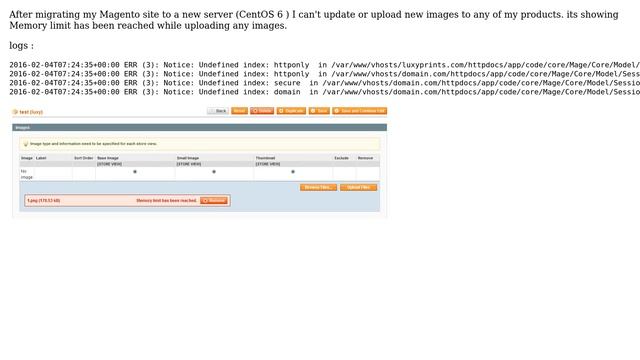Click the Remove column header
640x360 pixels.
pos(365,158)
